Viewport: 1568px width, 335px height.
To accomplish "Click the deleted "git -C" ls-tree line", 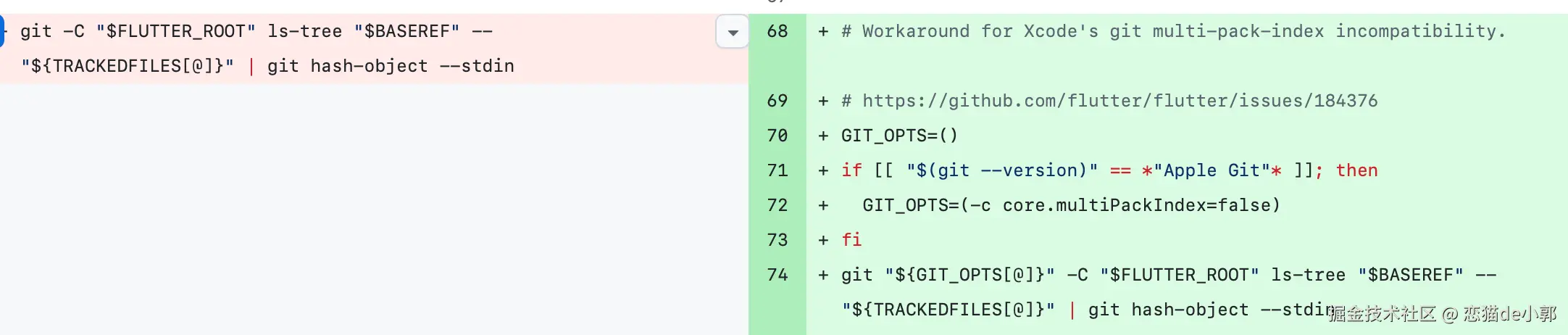I will tap(256, 31).
